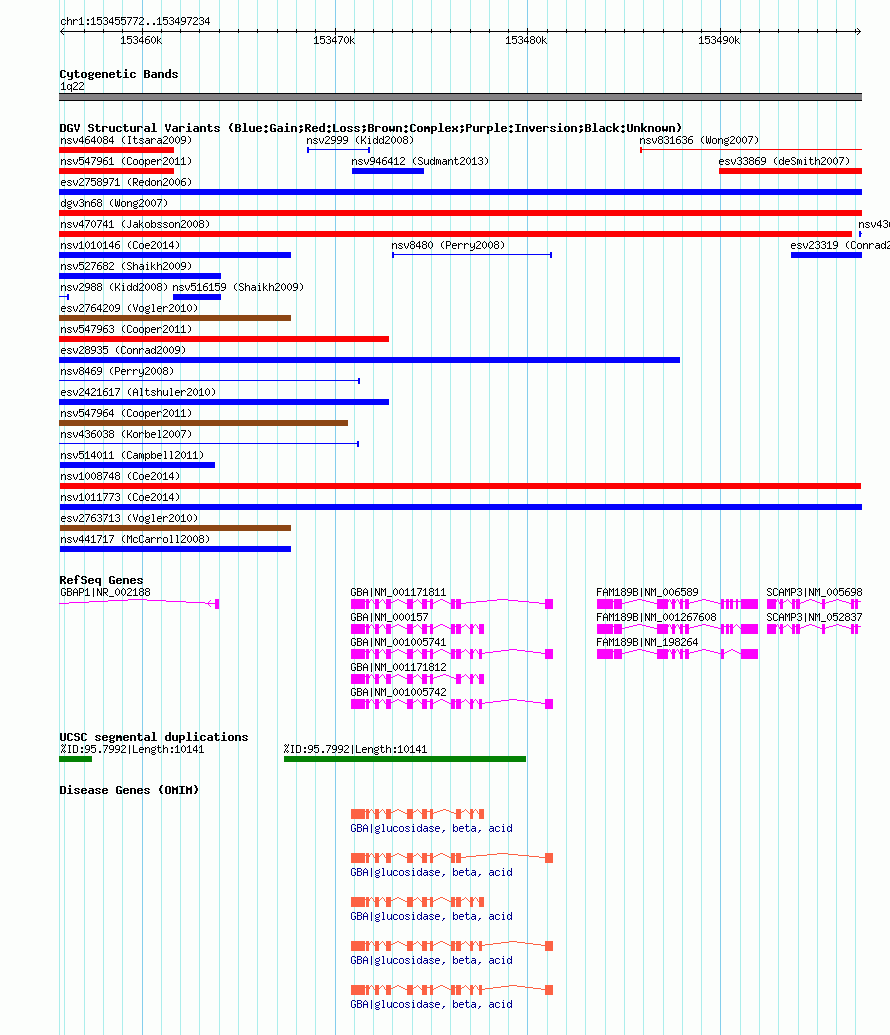Click the nsv464084 (Itsara2009) variant label

(x=125, y=140)
